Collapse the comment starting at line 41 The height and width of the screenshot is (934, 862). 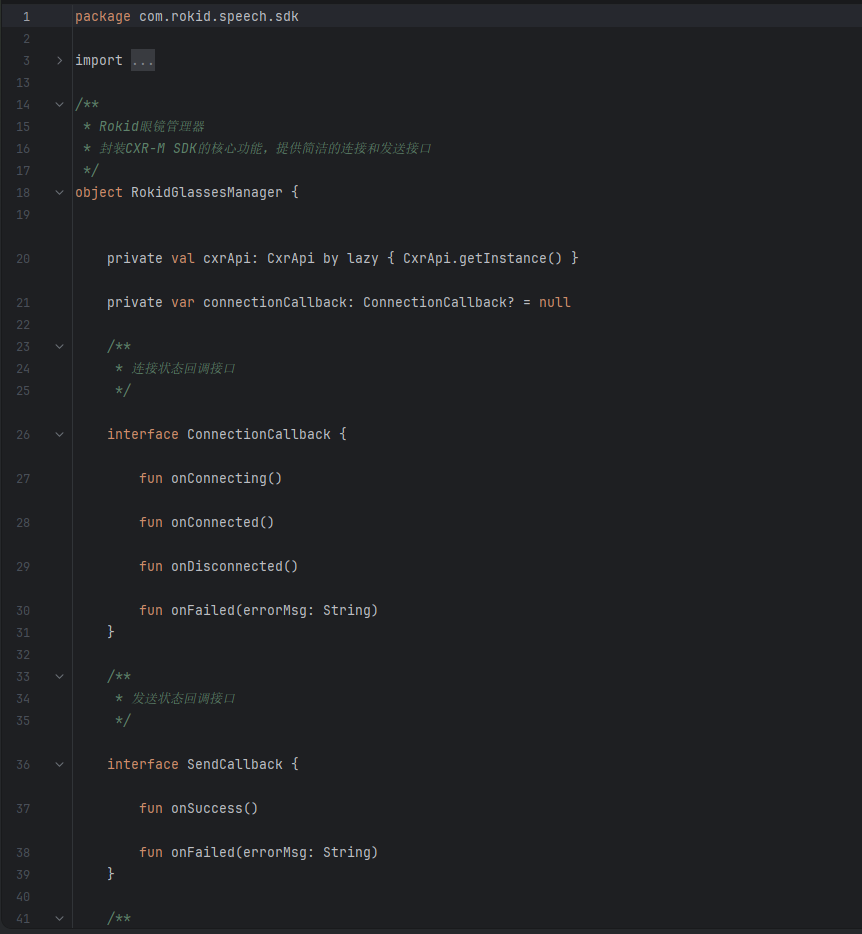pyautogui.click(x=59, y=919)
